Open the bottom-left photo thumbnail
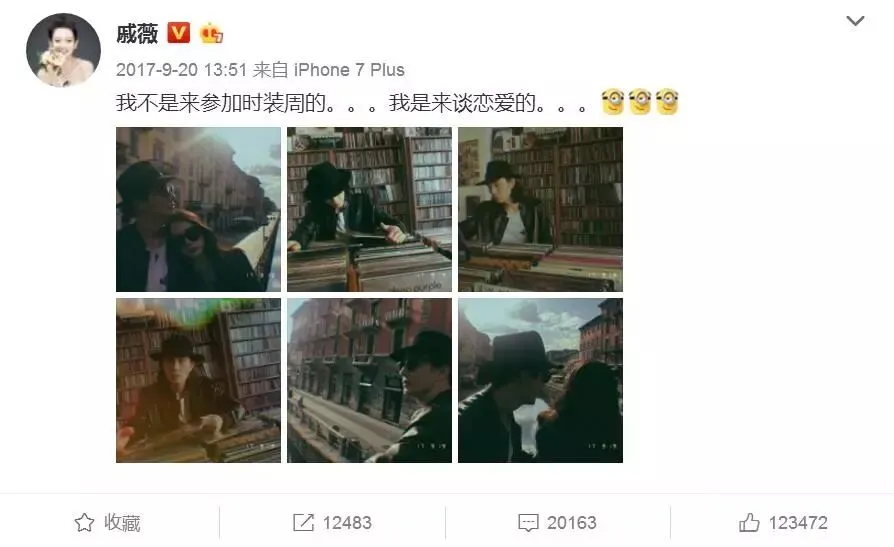The image size is (894, 547). [198, 380]
